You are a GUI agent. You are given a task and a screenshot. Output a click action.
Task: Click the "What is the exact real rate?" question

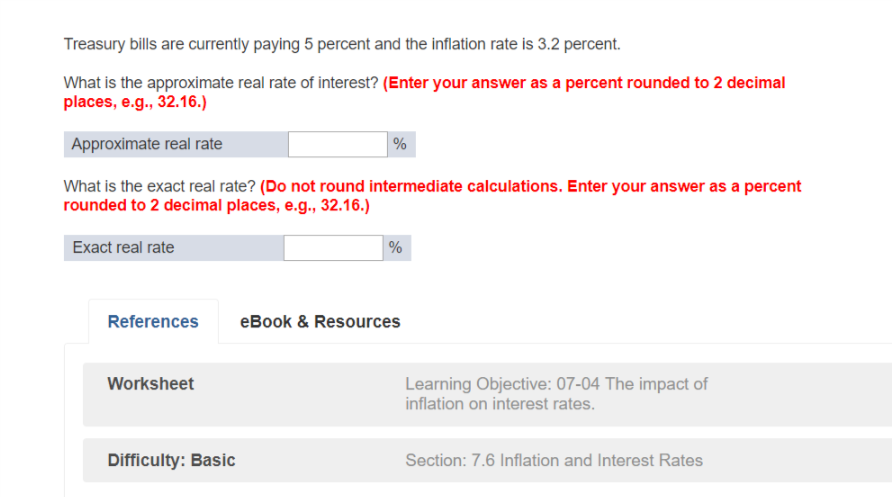click(x=159, y=187)
